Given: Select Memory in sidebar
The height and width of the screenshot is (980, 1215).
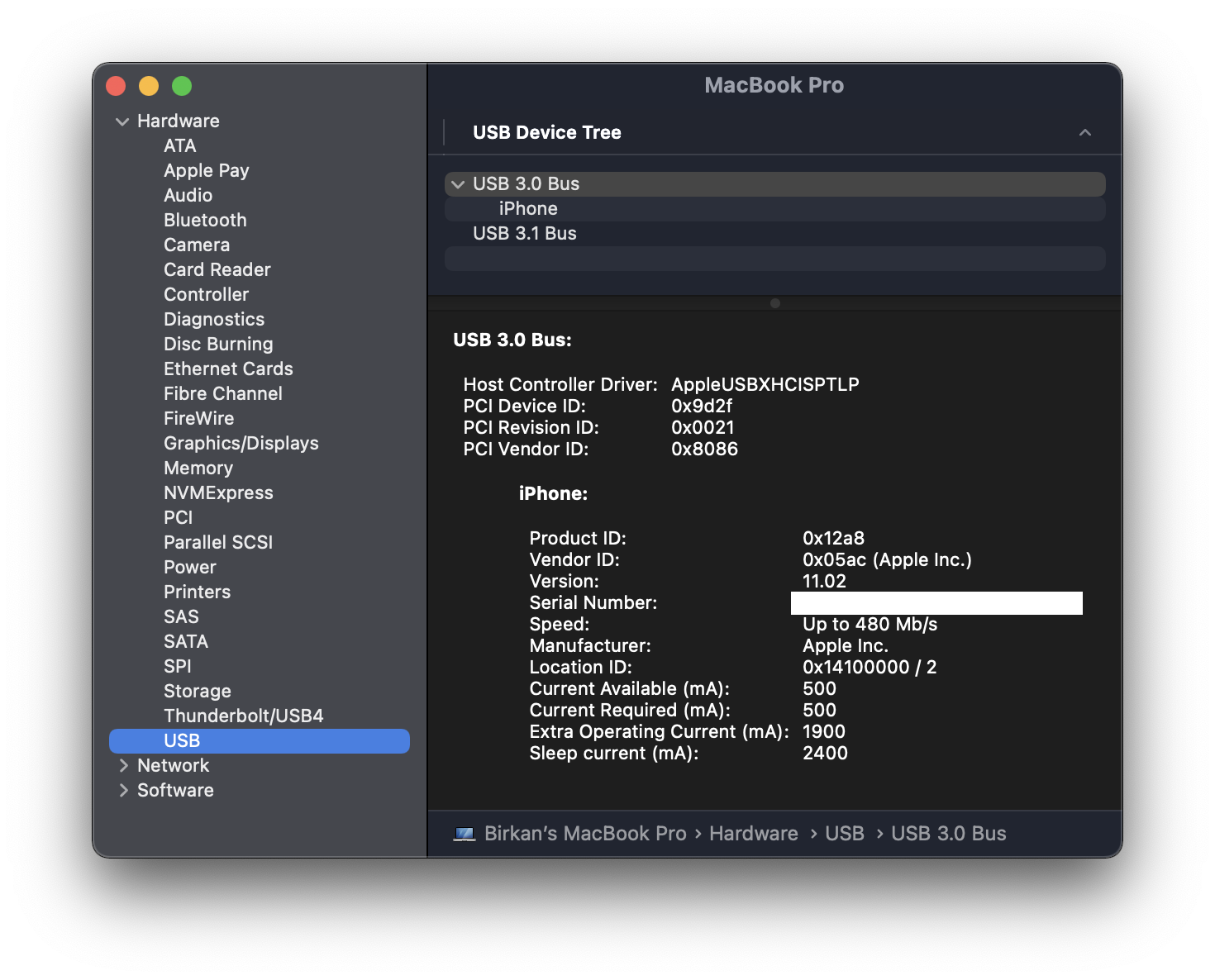Looking at the screenshot, I should [x=198, y=468].
